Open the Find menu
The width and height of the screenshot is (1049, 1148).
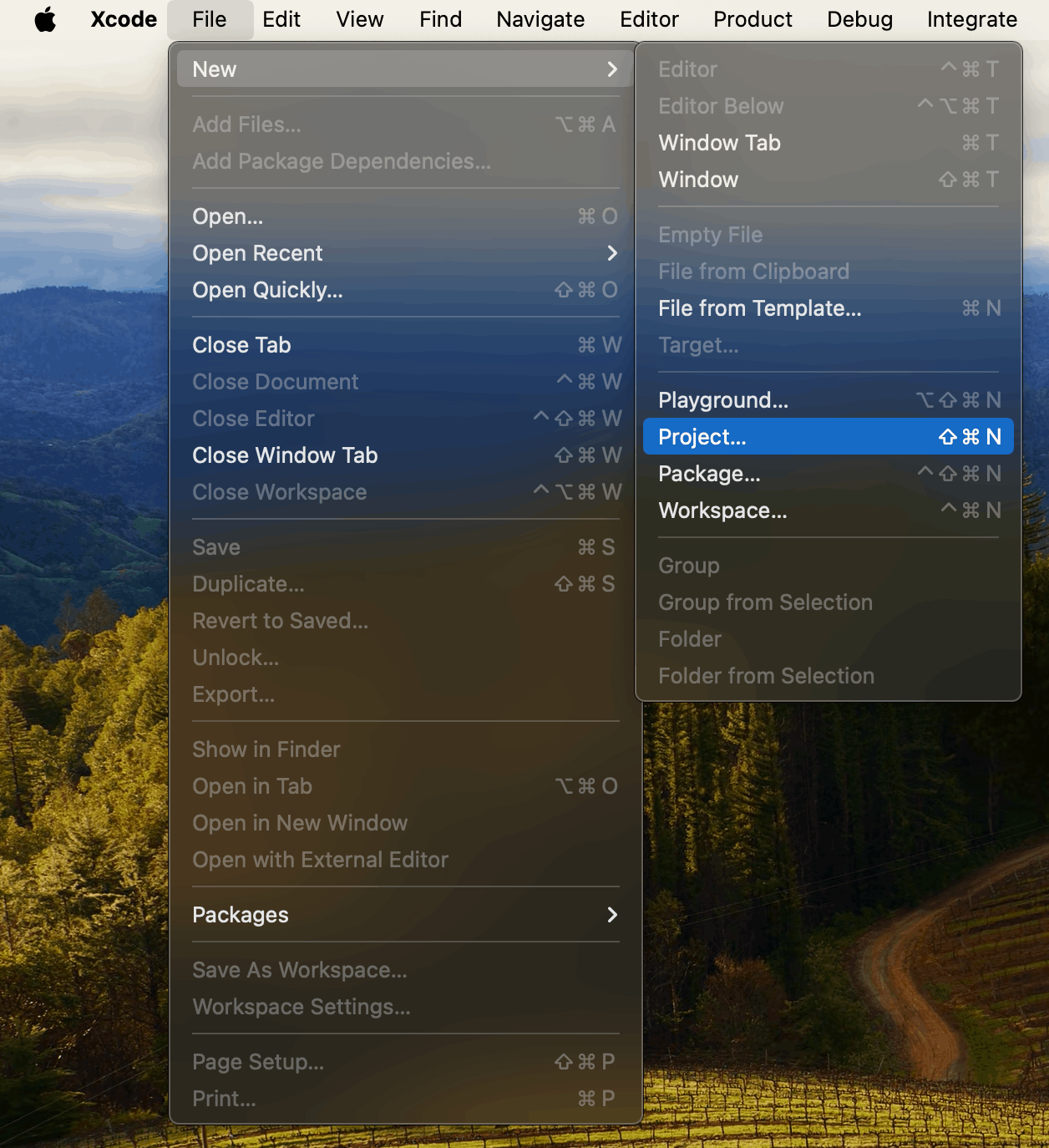coord(441,19)
